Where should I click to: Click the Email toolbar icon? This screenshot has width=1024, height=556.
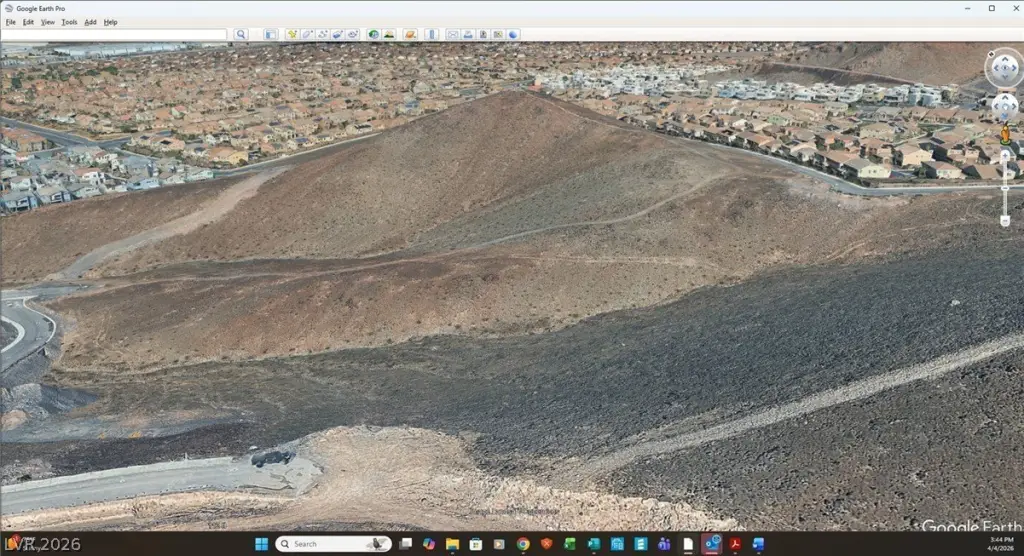click(452, 34)
